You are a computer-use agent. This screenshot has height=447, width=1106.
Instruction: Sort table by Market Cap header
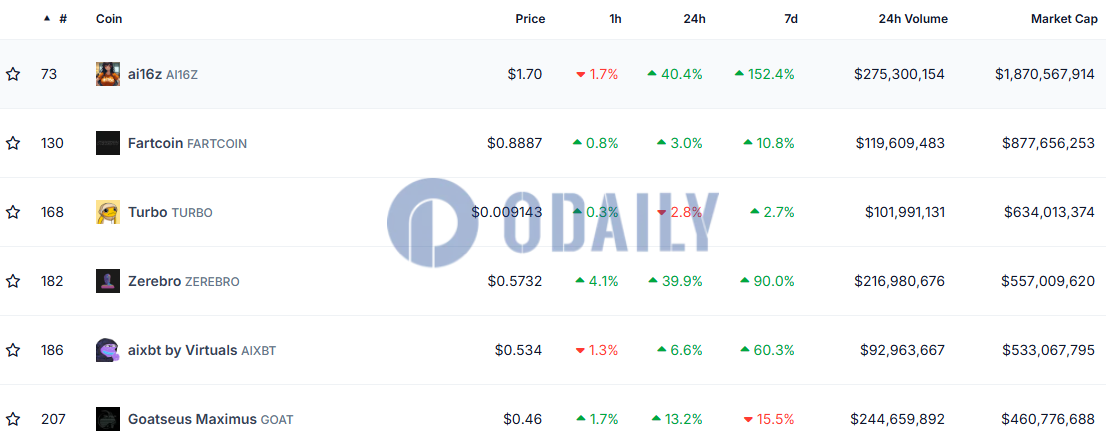pyautogui.click(x=1062, y=19)
